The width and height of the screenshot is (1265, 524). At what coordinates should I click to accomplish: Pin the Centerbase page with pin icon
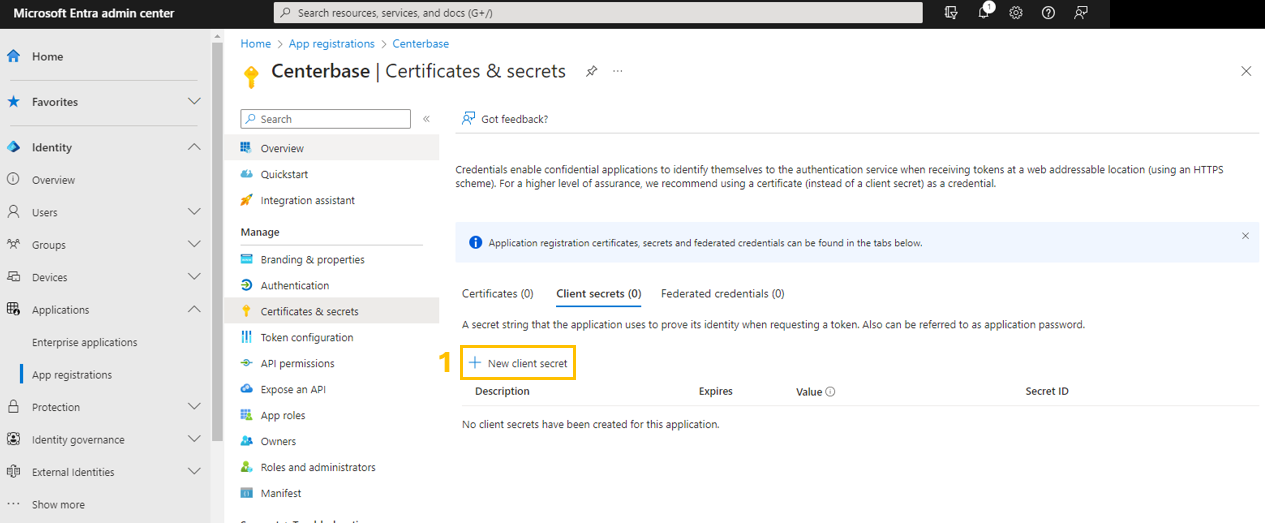pyautogui.click(x=591, y=71)
